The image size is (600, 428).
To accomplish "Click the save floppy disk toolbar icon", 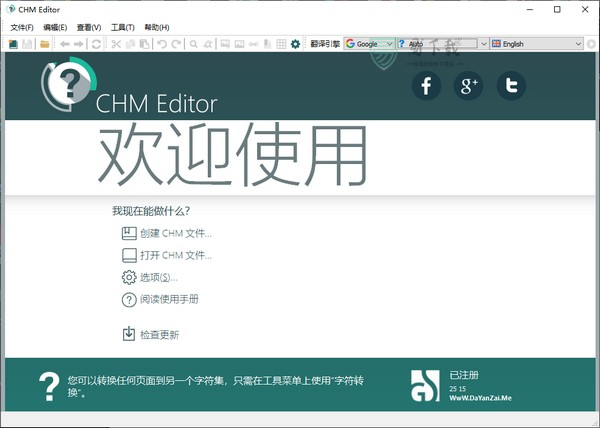I will (x=27, y=44).
